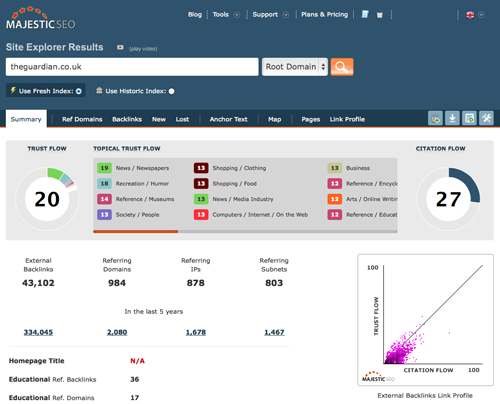The width and height of the screenshot is (500, 404).
Task: Click the play video link text
Action: tap(143, 49)
